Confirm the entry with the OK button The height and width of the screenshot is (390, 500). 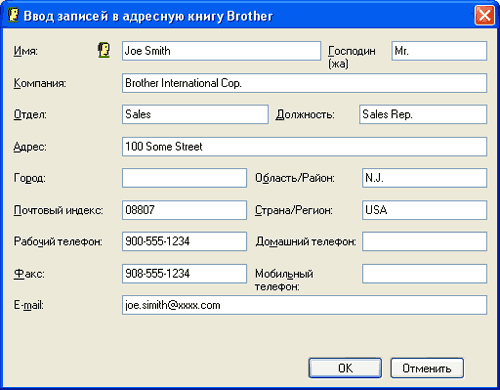click(x=345, y=368)
